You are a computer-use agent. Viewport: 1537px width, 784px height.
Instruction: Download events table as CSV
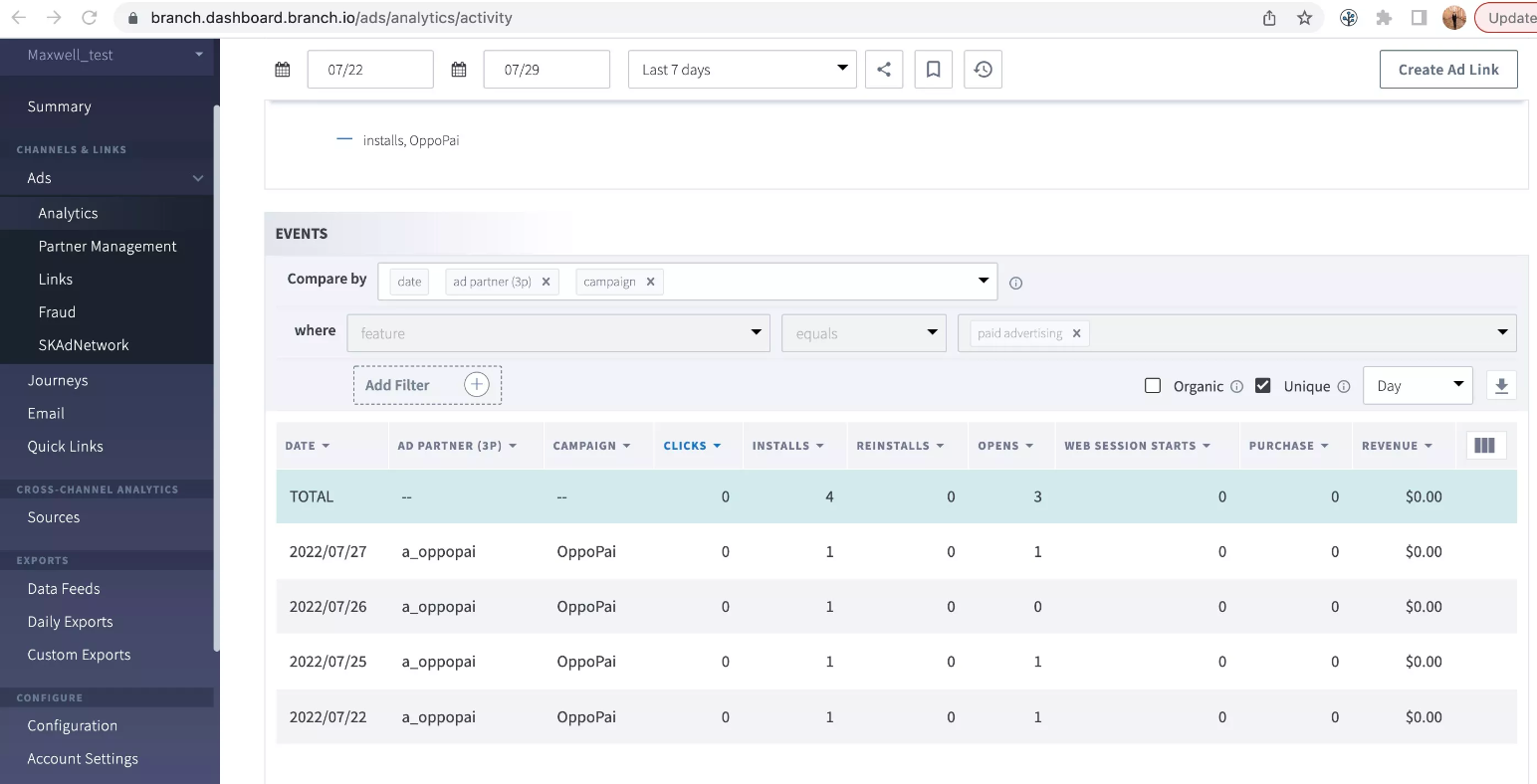point(1501,386)
